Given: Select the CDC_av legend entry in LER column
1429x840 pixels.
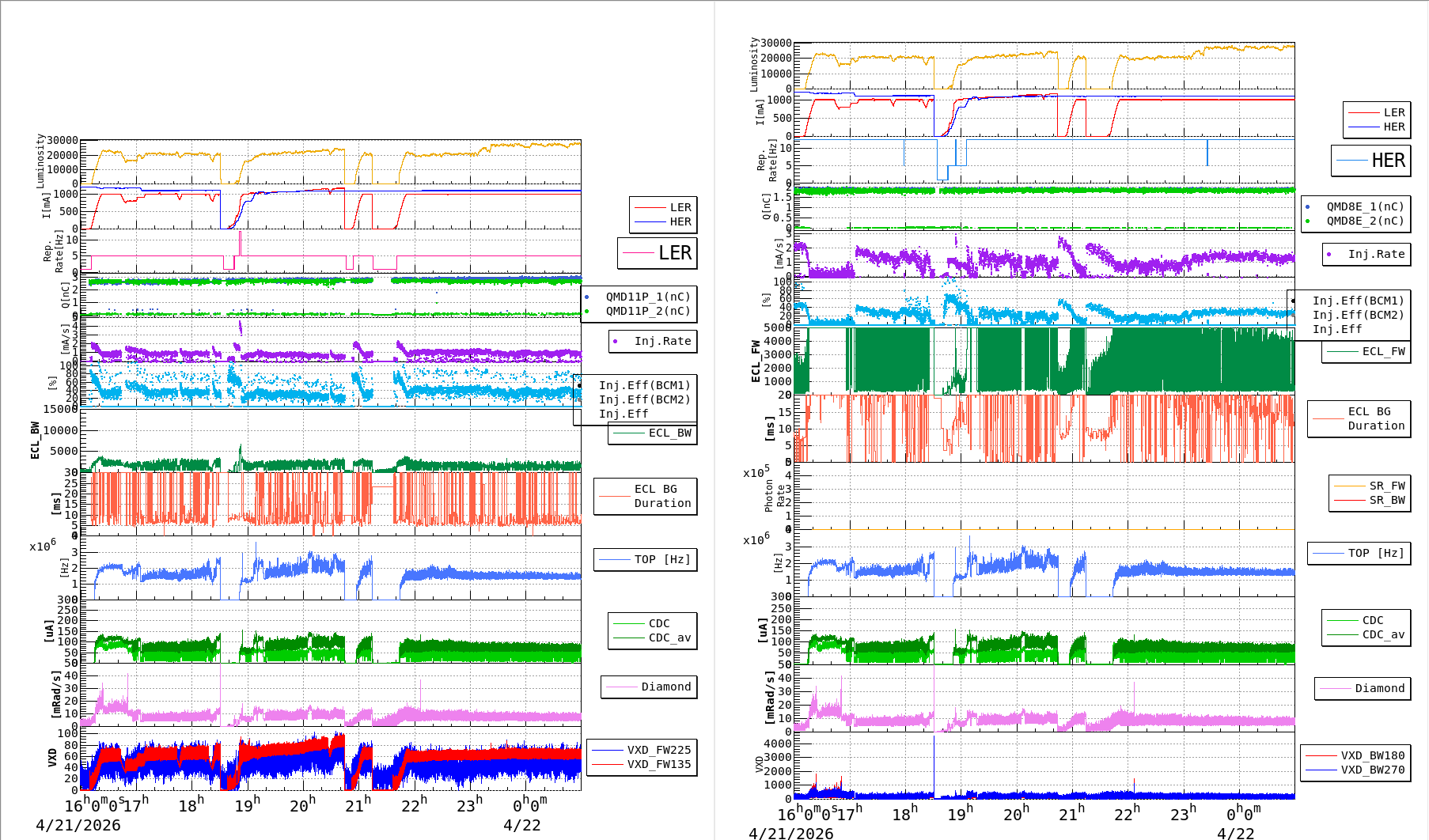Looking at the screenshot, I should pyautogui.click(x=669, y=638).
